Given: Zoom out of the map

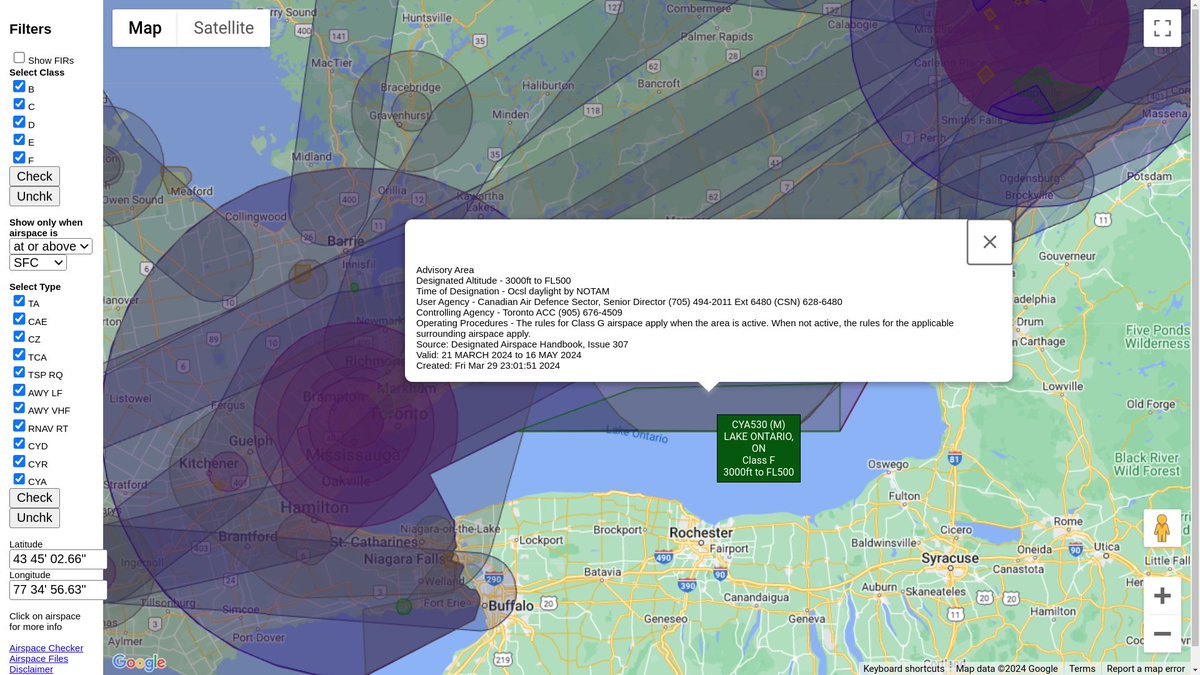Looking at the screenshot, I should (x=1162, y=634).
